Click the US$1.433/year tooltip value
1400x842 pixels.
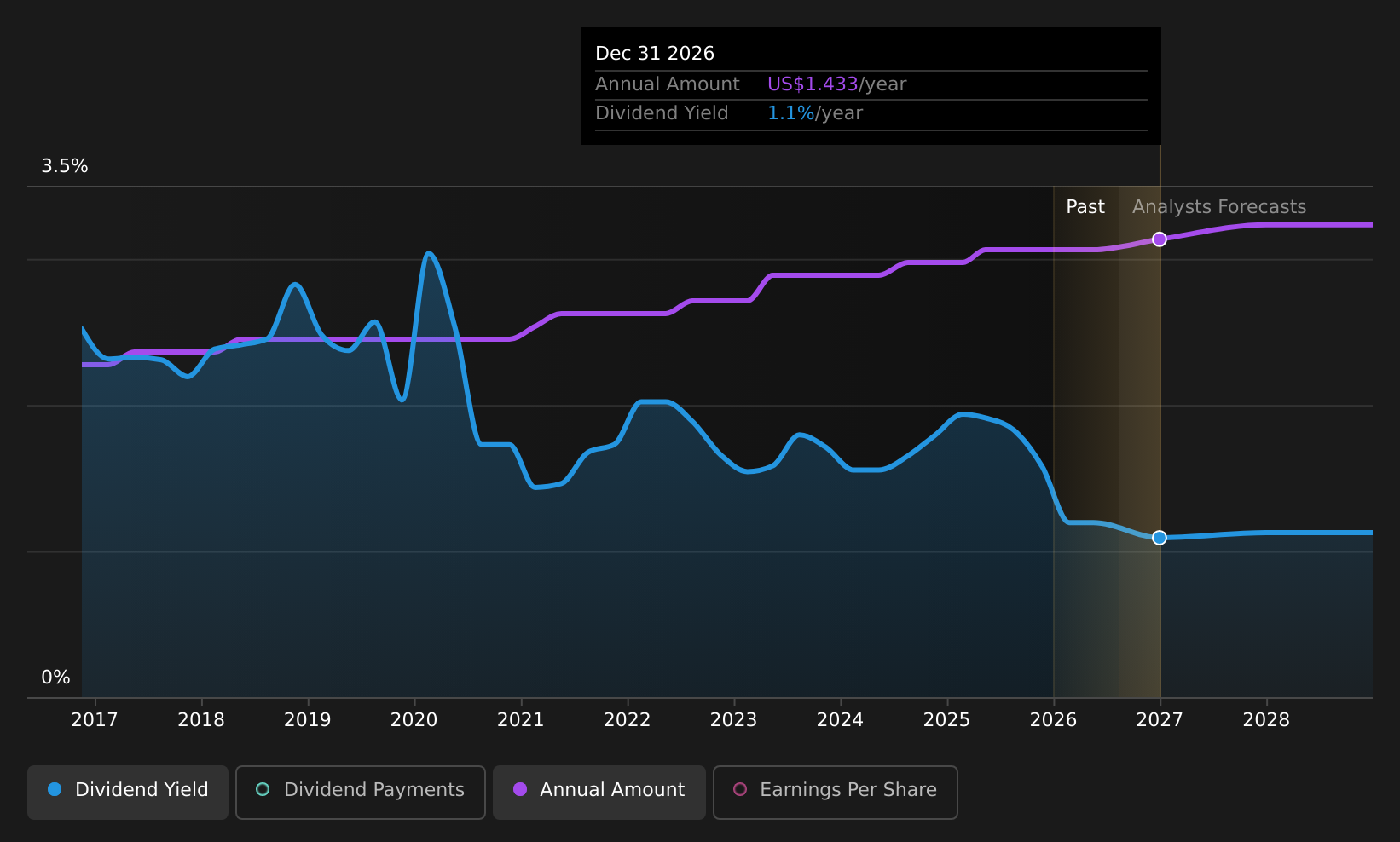click(836, 84)
